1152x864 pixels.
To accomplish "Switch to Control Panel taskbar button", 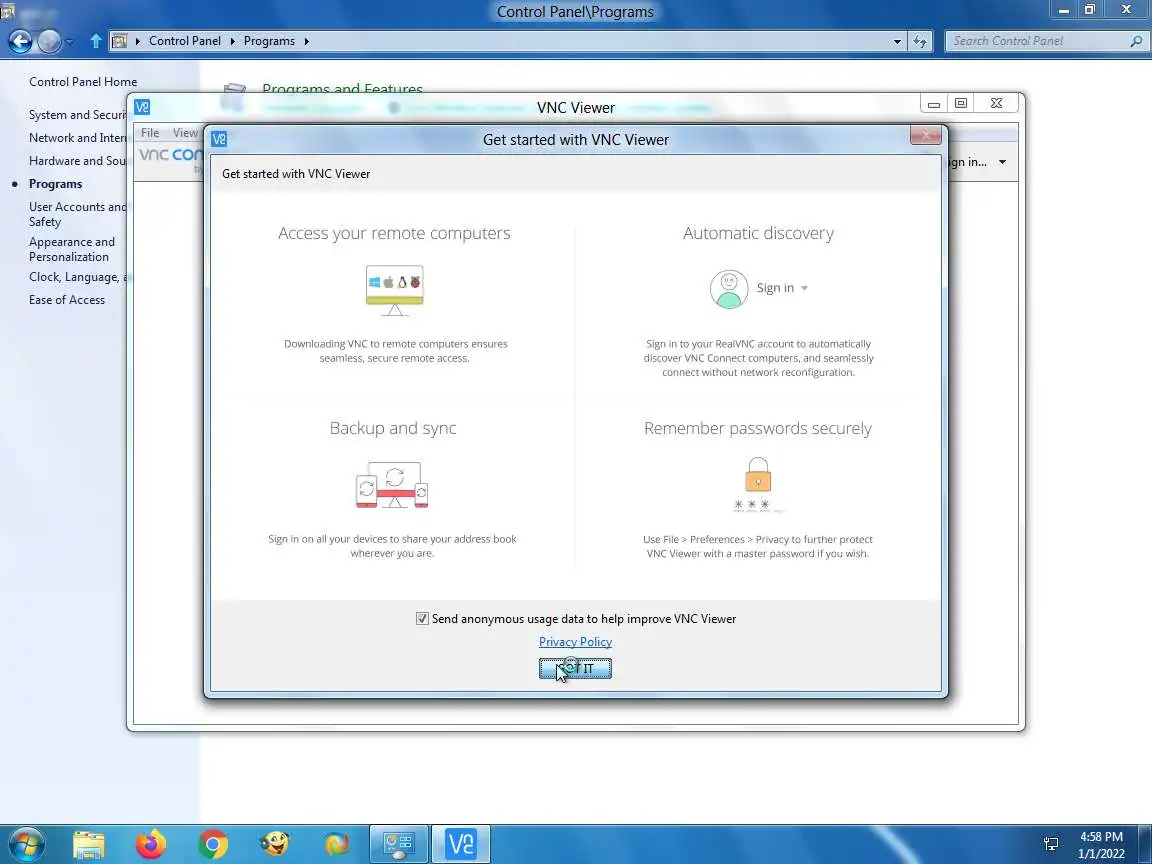I will (x=399, y=844).
